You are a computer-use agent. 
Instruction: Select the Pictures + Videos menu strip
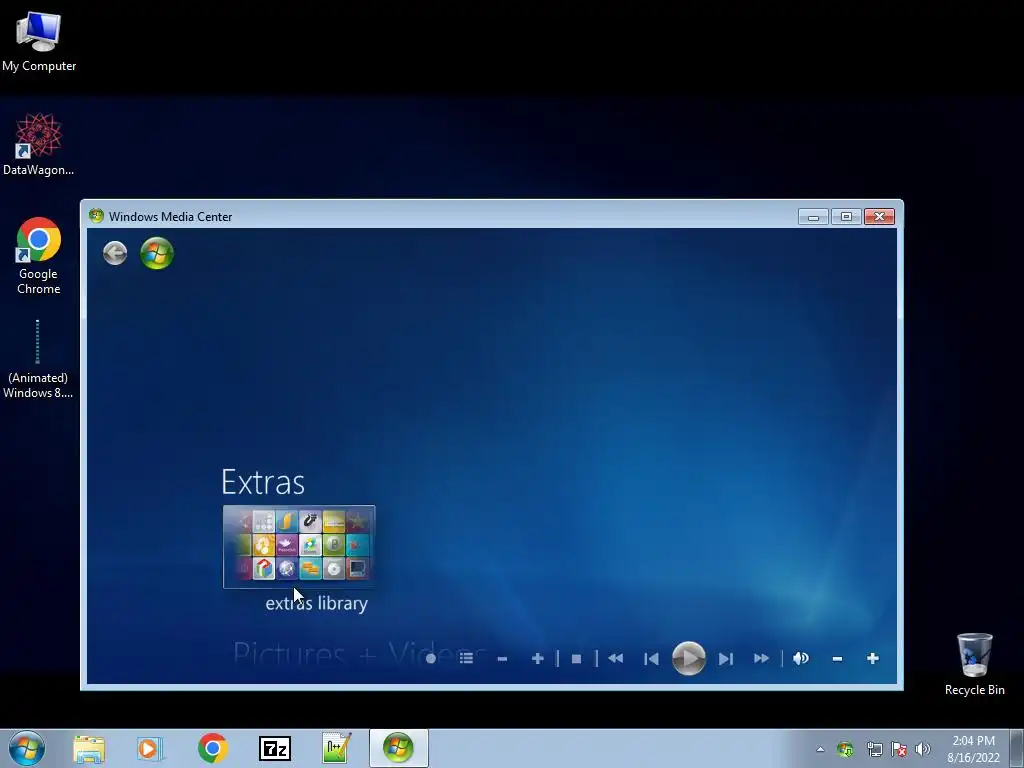tap(359, 653)
